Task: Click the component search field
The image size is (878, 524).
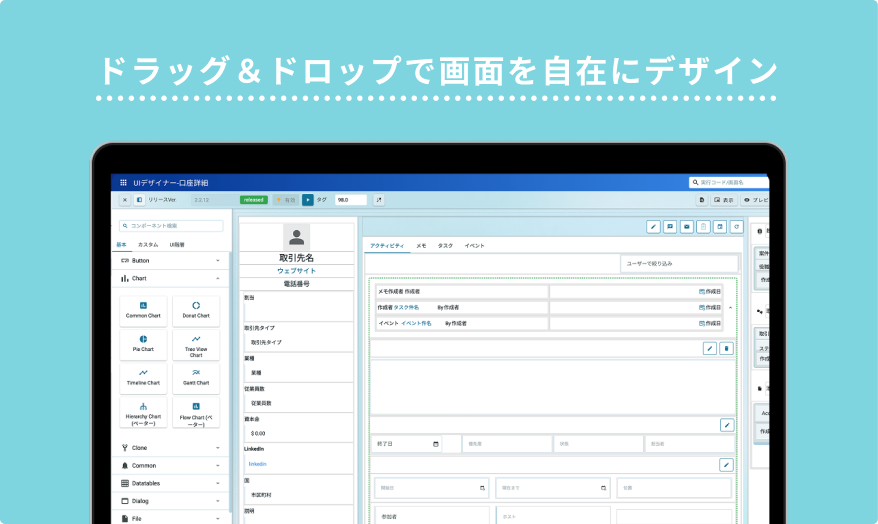Action: [171, 226]
